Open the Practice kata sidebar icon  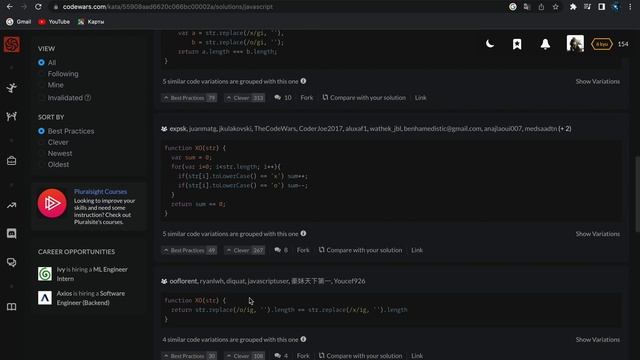click(11, 88)
